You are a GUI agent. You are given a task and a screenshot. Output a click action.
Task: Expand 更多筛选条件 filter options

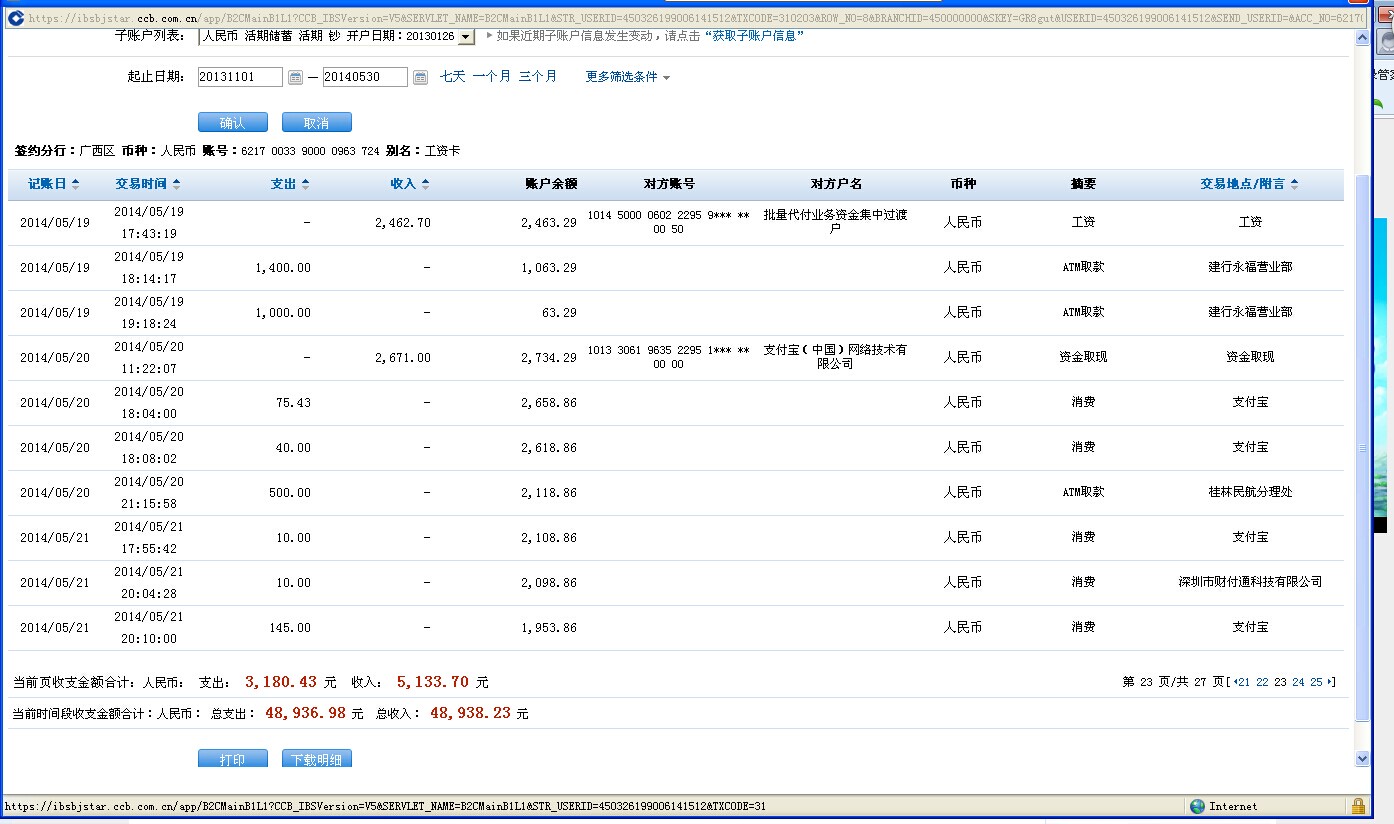pos(627,77)
